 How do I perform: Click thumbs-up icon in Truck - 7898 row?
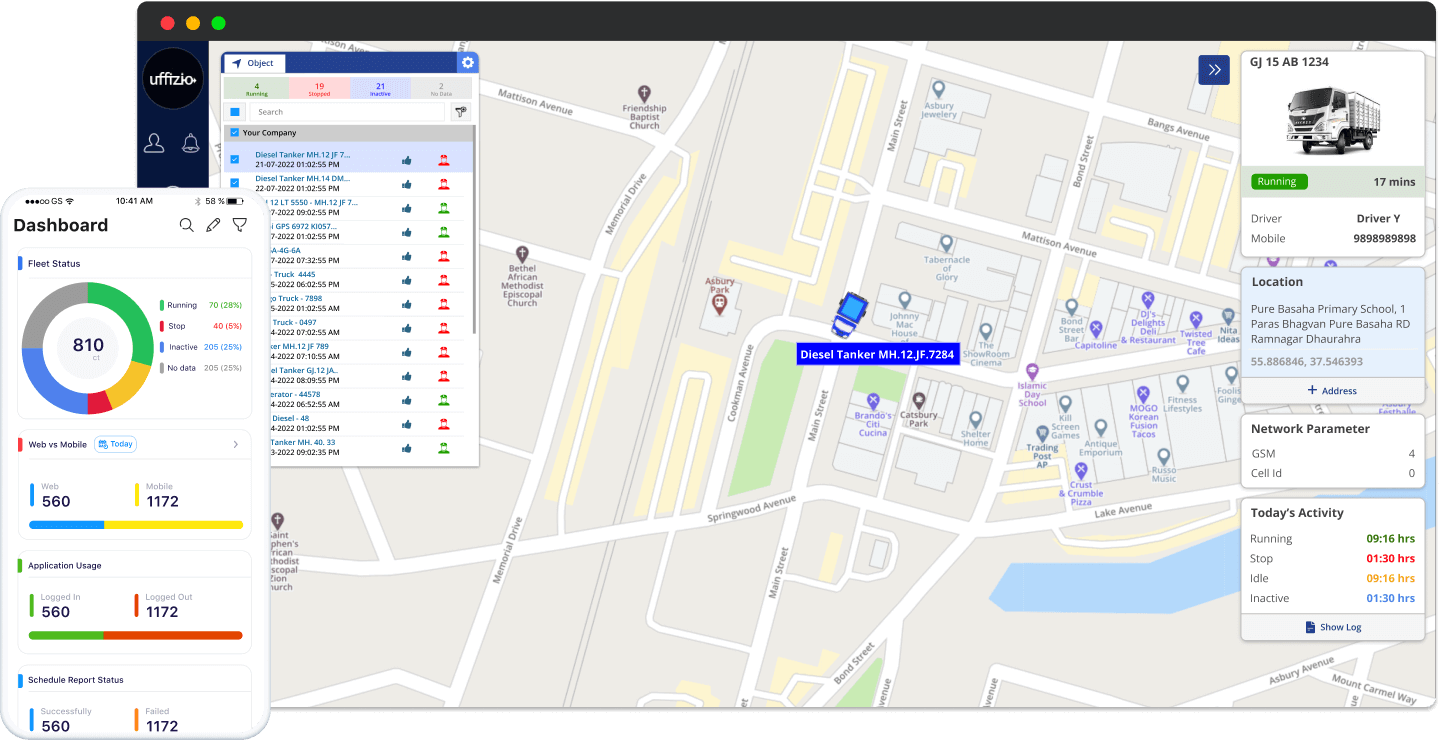pos(407,304)
